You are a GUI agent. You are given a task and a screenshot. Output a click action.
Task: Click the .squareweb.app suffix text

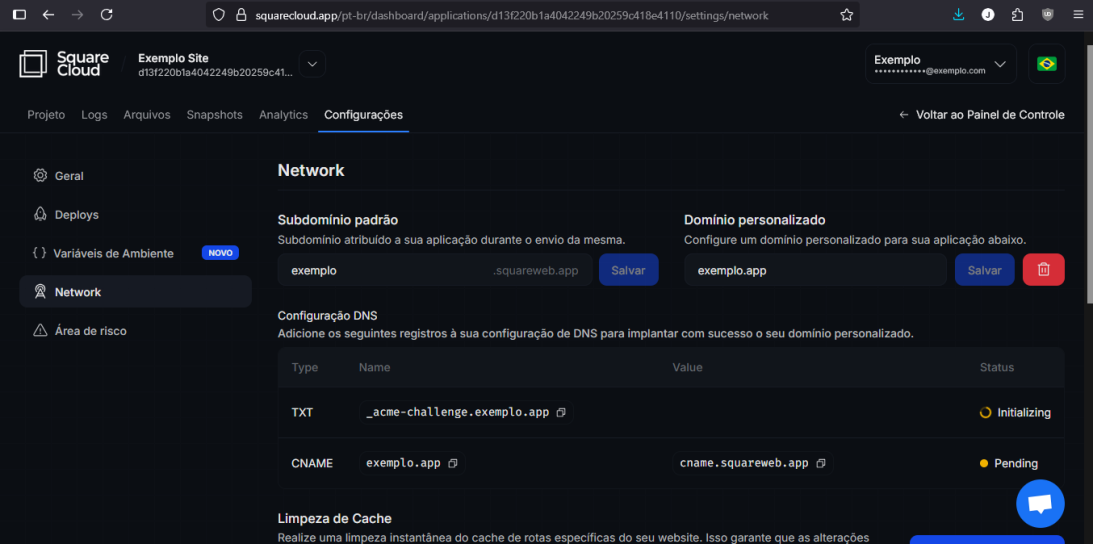[535, 271]
